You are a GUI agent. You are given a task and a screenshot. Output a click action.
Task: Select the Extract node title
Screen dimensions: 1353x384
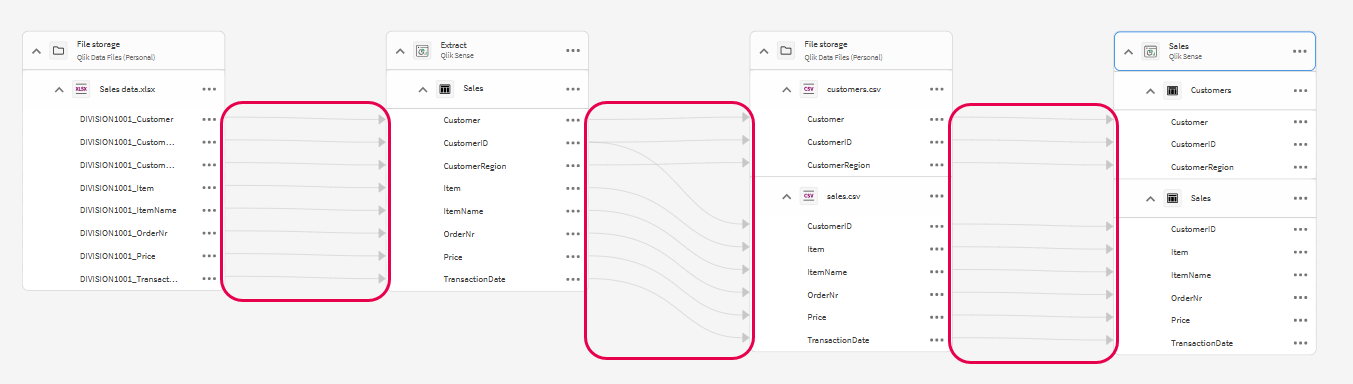(453, 45)
